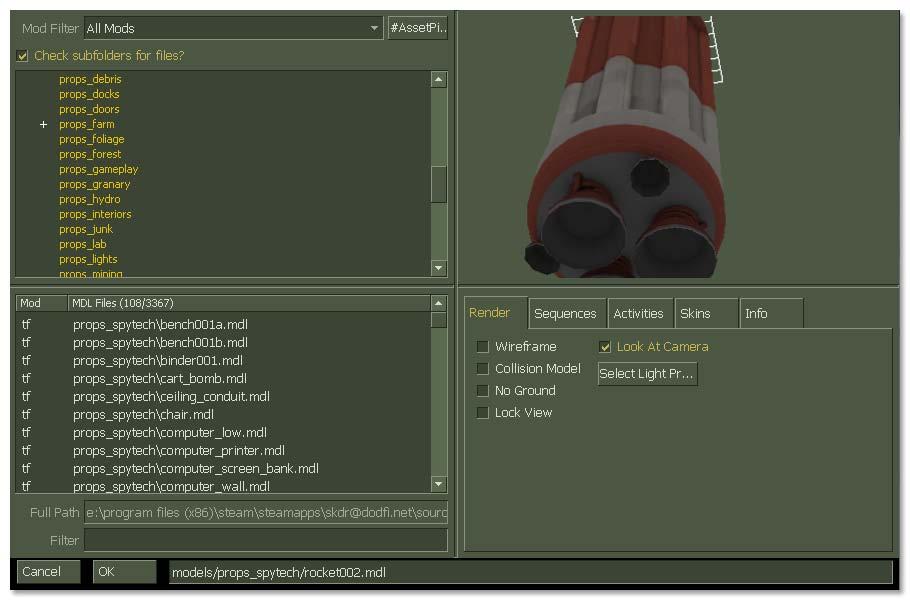Switch to the Sequences tab
This screenshot has height=600, width=910.
(568, 313)
